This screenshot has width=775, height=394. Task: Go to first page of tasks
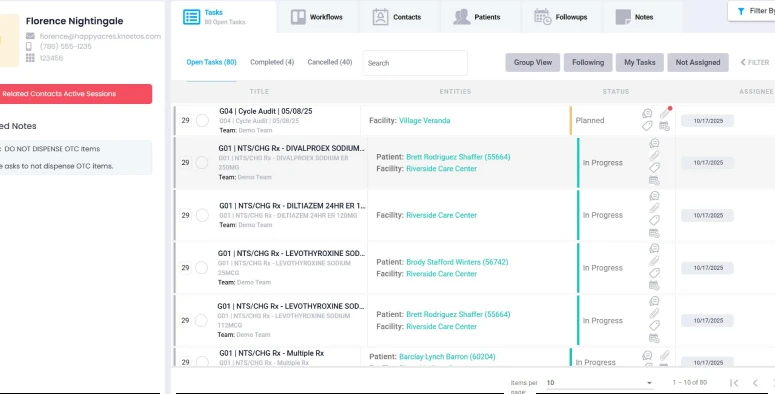tap(734, 383)
